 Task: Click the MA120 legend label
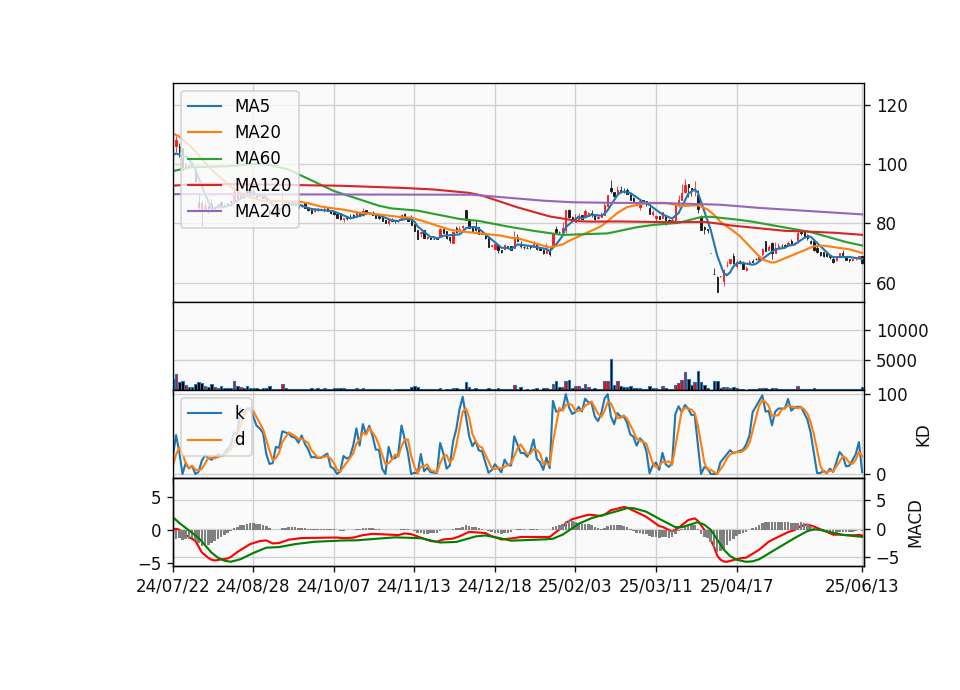263,185
